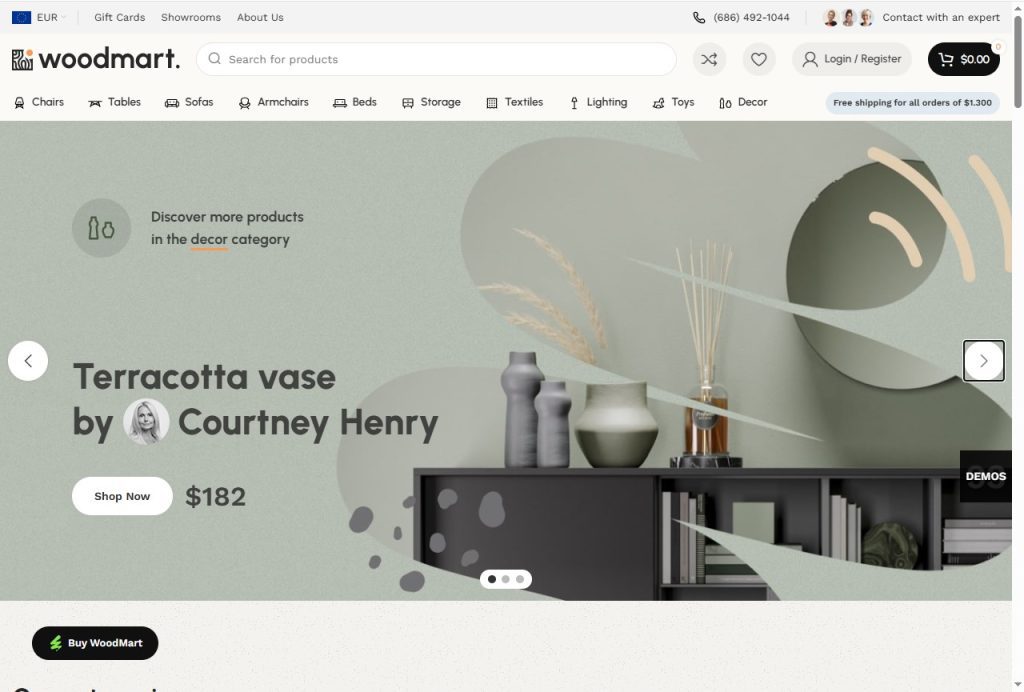Expand the EUR currency dropdown

(40, 17)
